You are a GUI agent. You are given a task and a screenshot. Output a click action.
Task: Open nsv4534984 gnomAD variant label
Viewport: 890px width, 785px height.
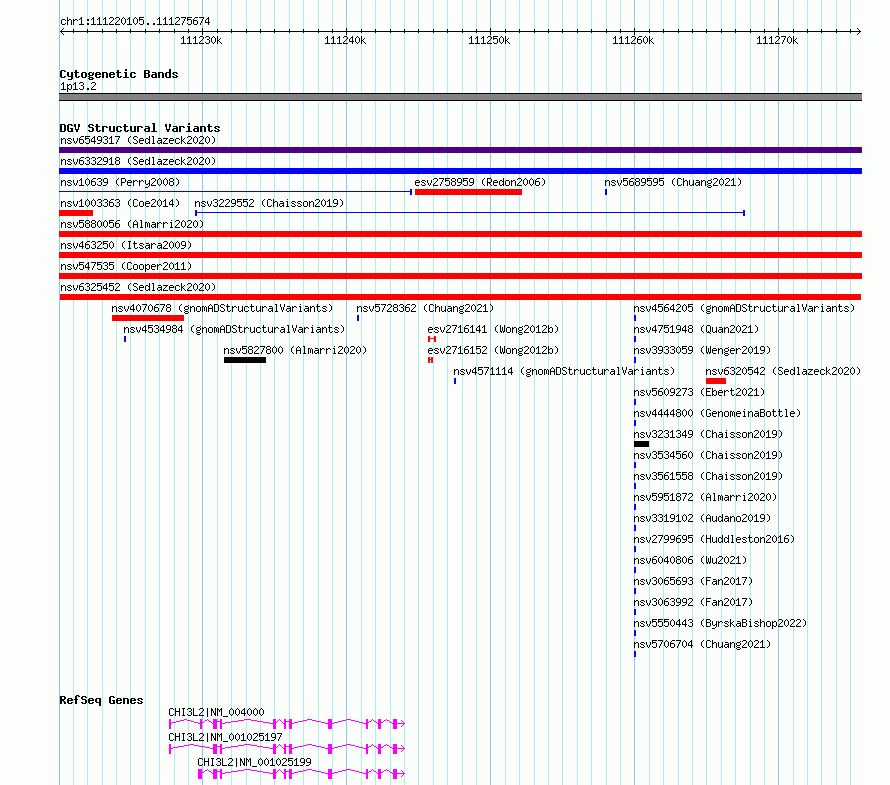(x=234, y=329)
